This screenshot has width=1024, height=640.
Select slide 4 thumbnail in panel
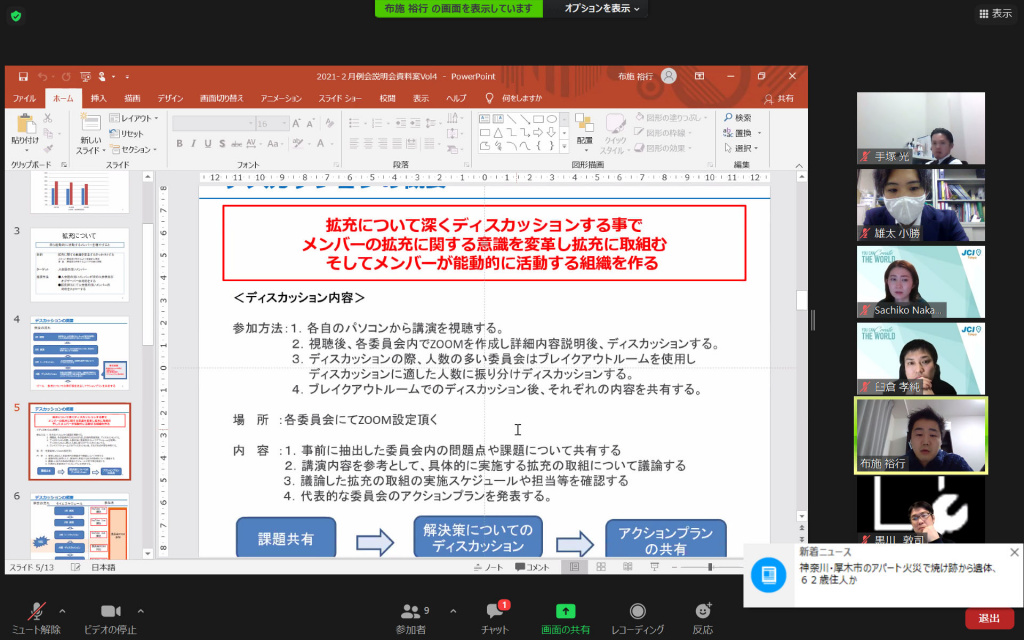pyautogui.click(x=79, y=353)
